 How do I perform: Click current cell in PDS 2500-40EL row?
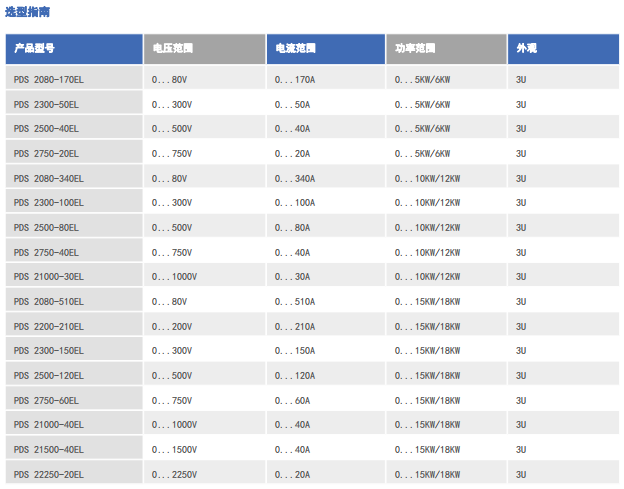[x=326, y=129]
